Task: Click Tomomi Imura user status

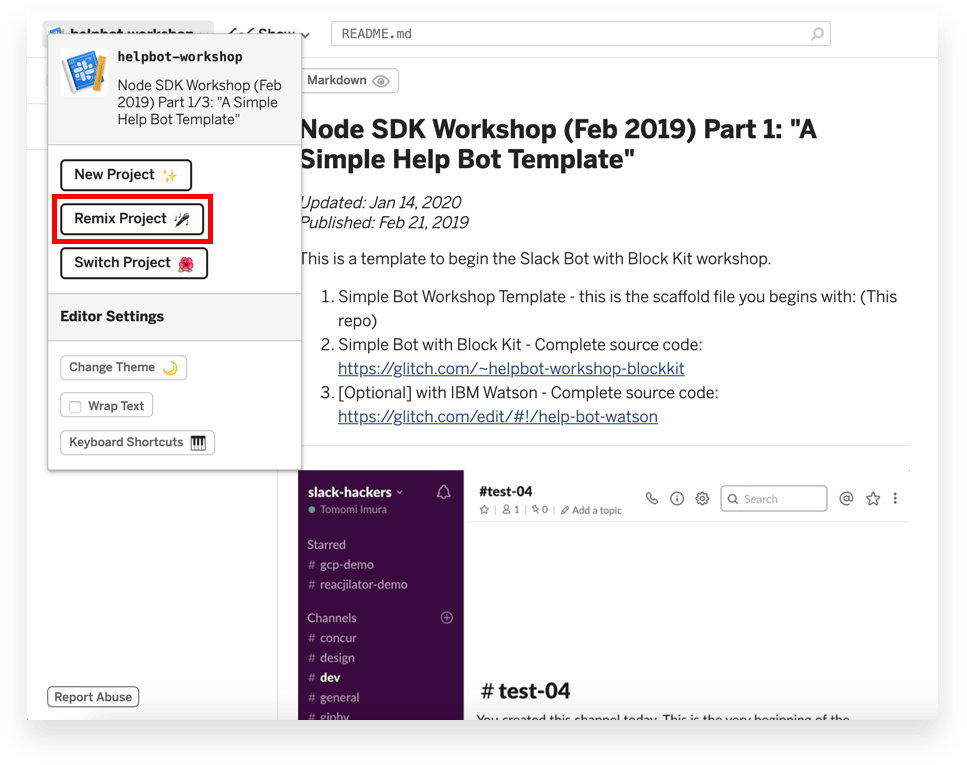Action: pyautogui.click(x=348, y=510)
